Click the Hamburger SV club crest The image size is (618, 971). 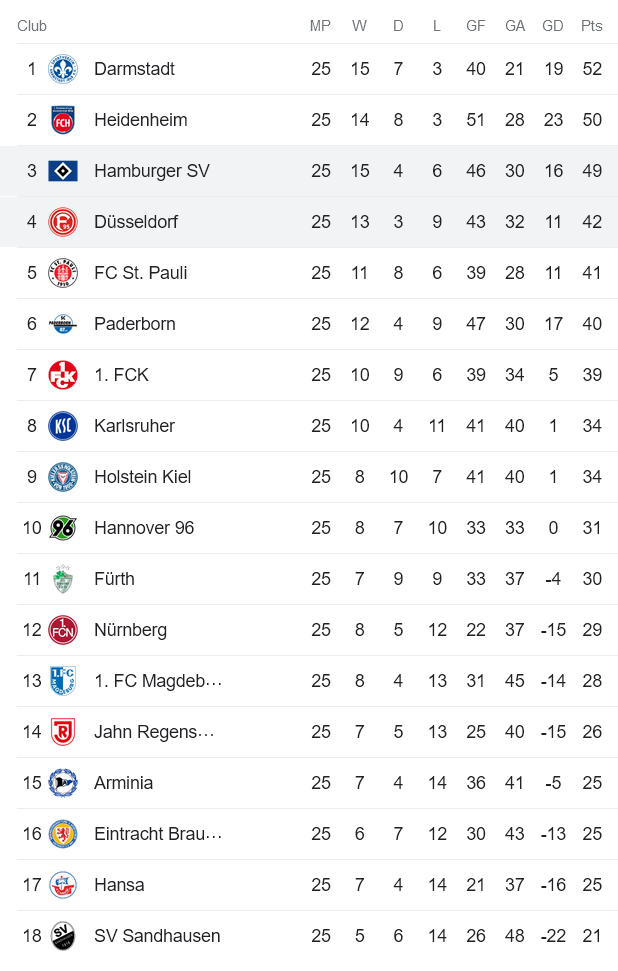click(x=63, y=171)
